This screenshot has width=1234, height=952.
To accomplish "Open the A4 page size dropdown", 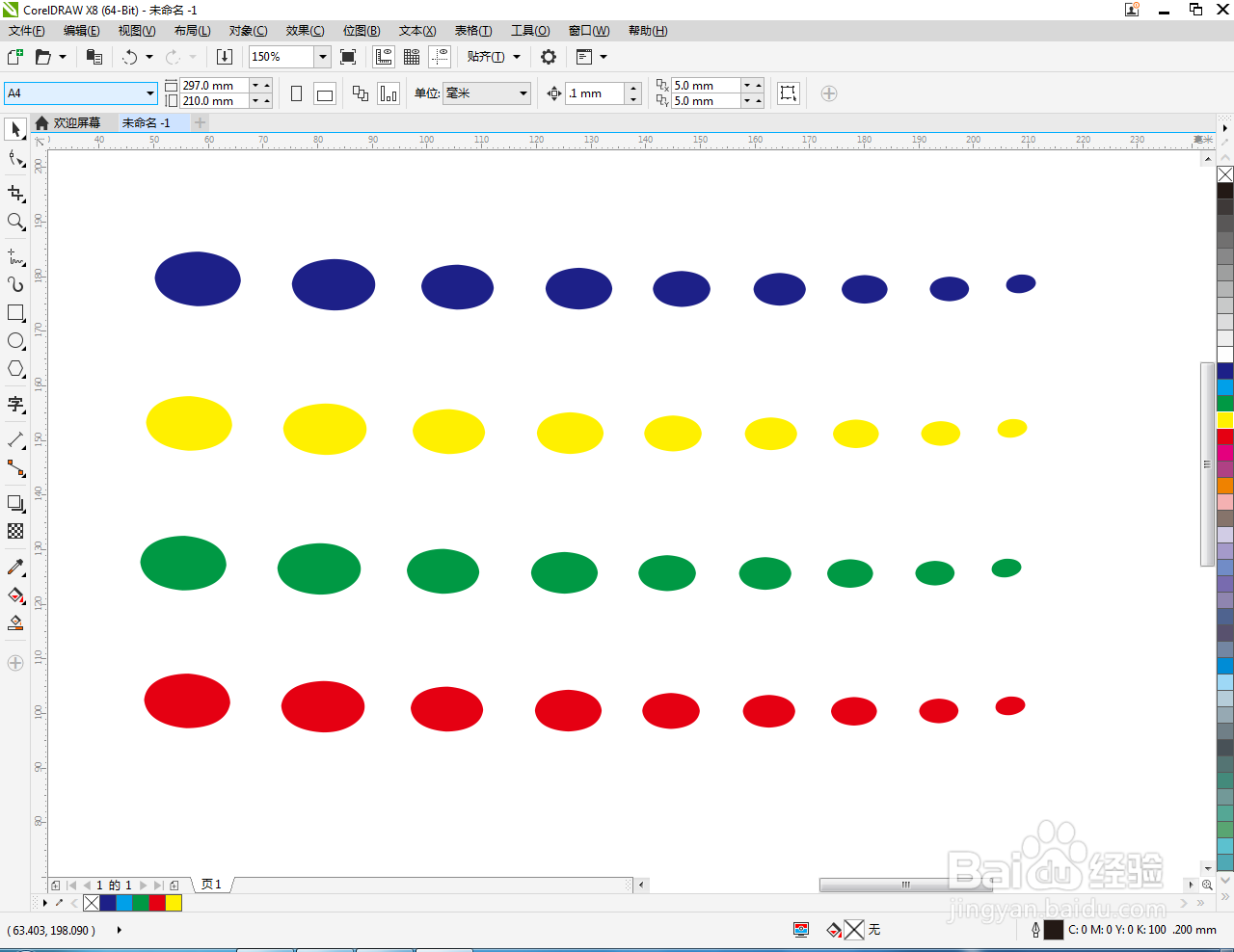I will 150,93.
